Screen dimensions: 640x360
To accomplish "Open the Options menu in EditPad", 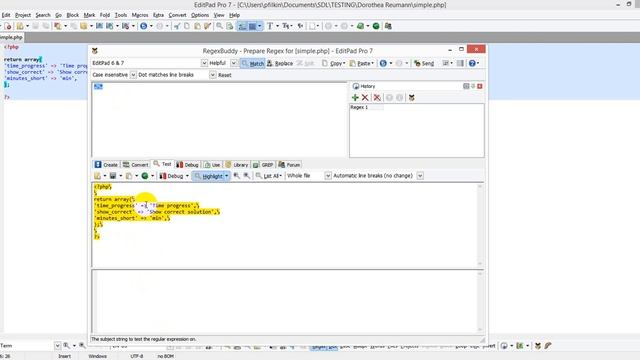I will click(200, 15).
